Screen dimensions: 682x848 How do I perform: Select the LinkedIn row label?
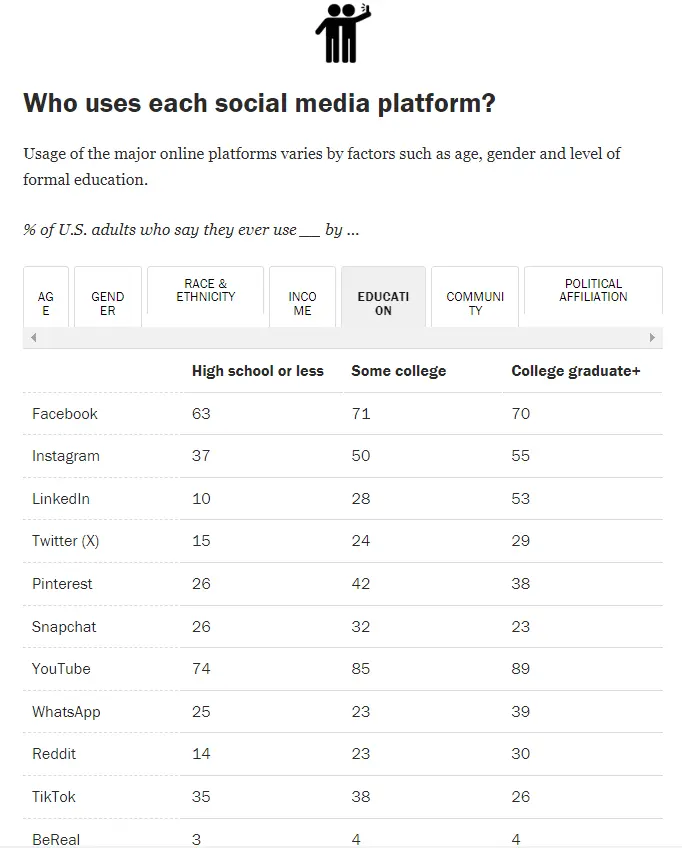point(61,499)
